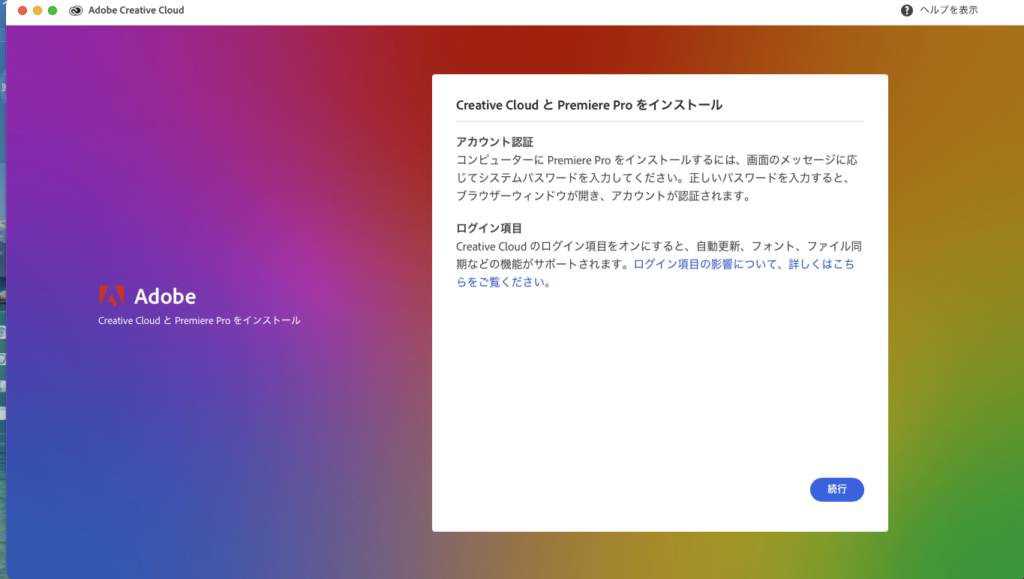Click the subtitle under the Adobe logo
Image resolution: width=1024 pixels, height=579 pixels.
coord(199,321)
